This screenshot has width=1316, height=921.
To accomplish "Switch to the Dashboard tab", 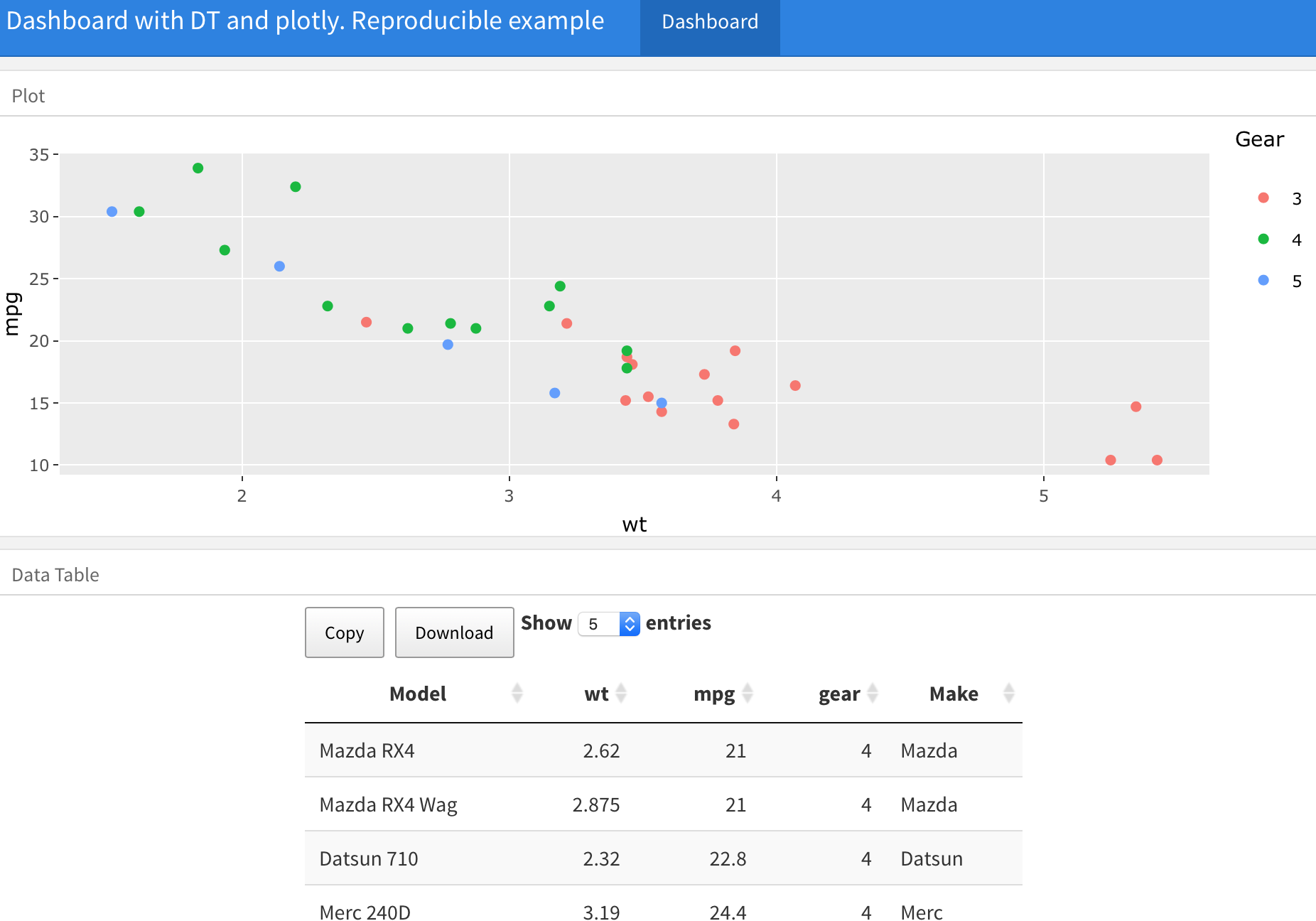I will coord(709,21).
